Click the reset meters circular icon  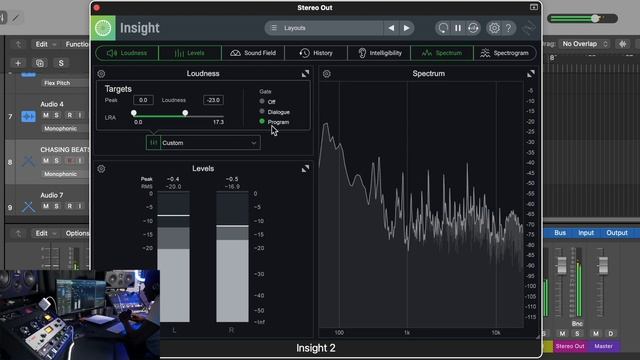tap(443, 28)
